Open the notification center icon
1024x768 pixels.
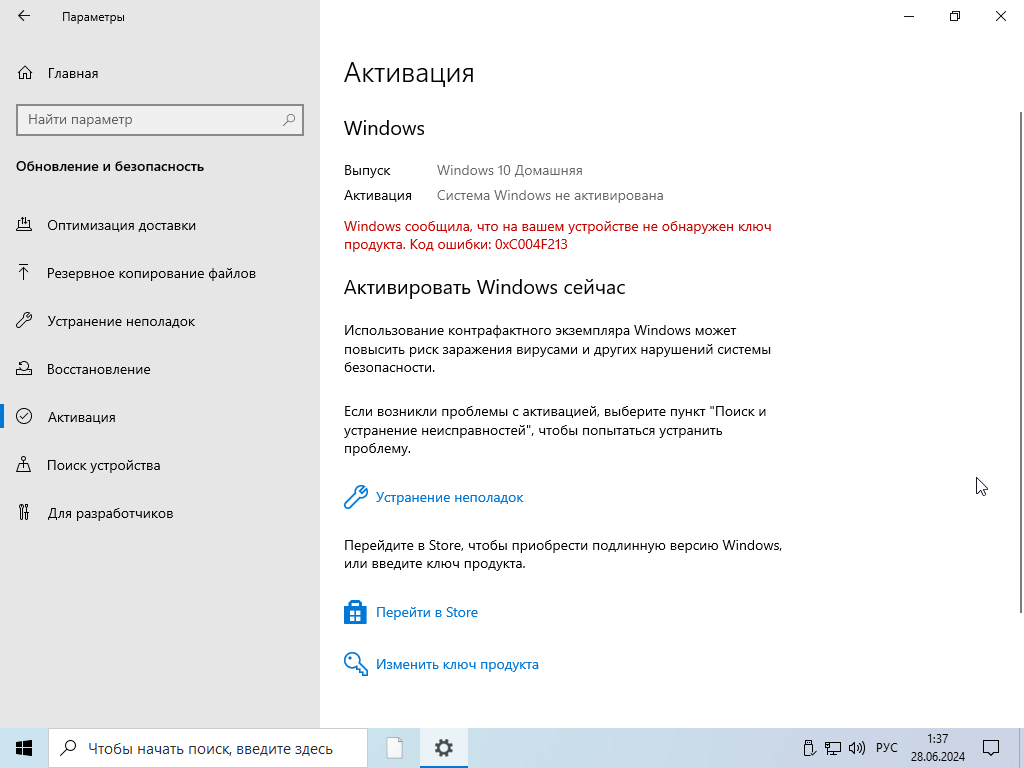coord(990,747)
